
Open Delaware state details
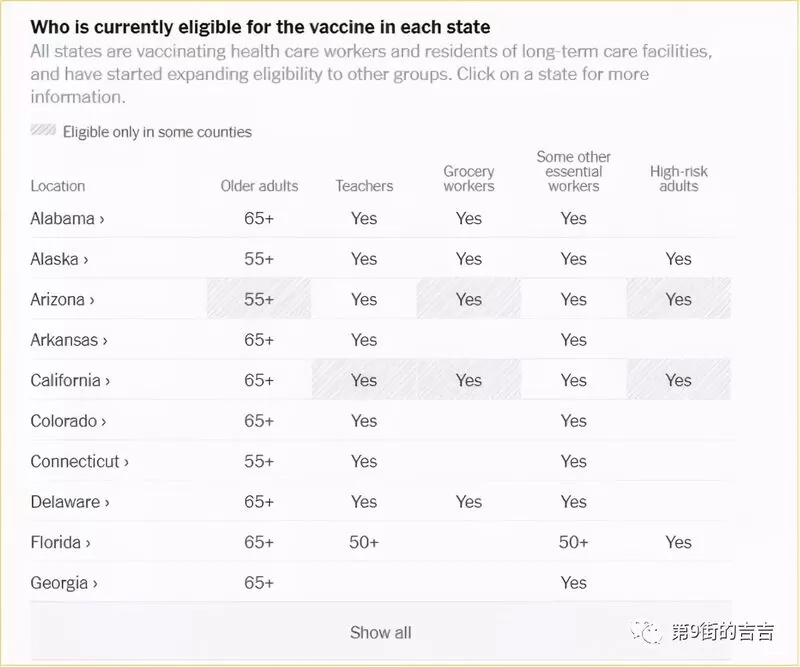[70, 502]
